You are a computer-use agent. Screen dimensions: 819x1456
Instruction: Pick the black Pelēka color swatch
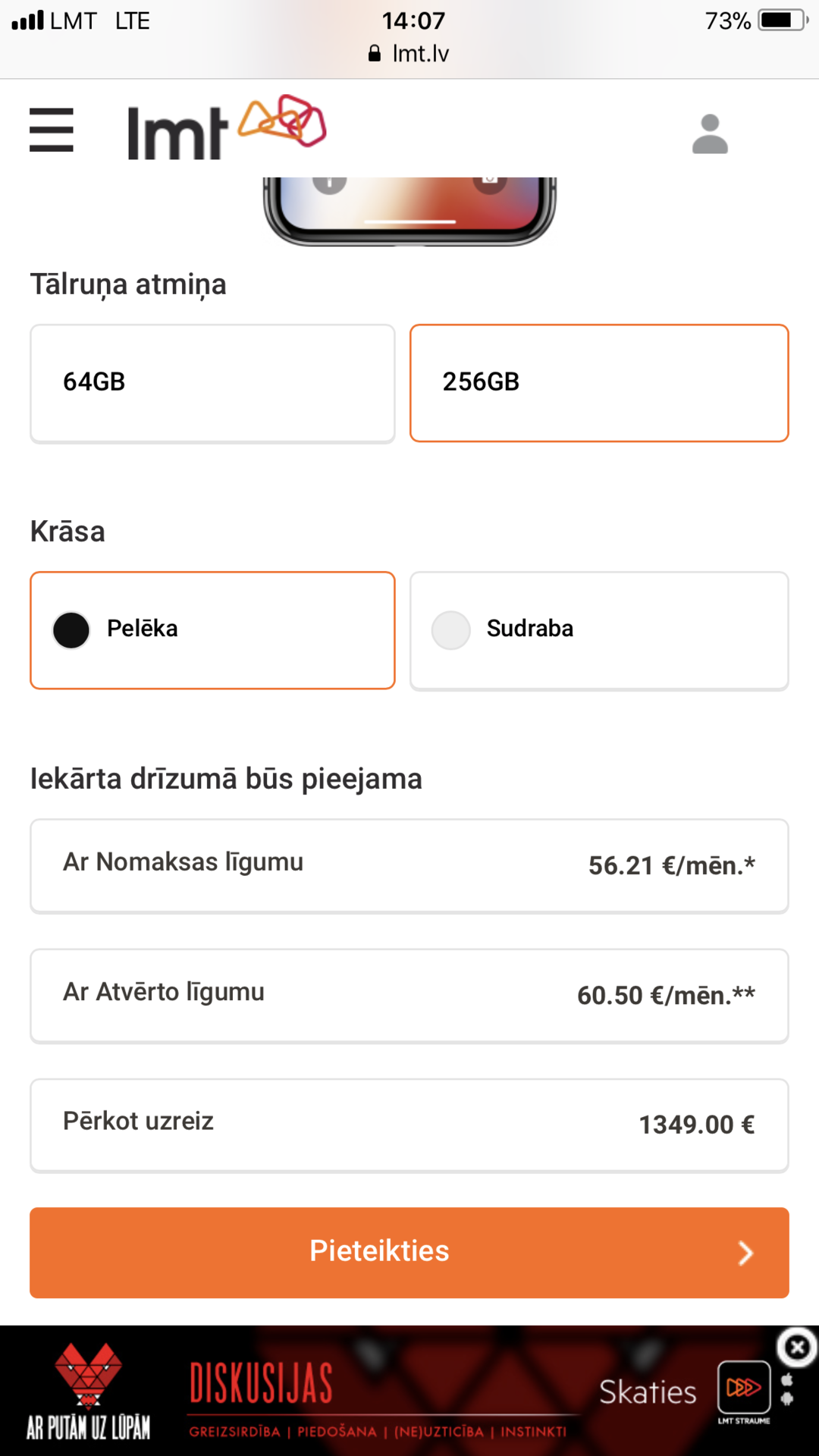(x=71, y=630)
